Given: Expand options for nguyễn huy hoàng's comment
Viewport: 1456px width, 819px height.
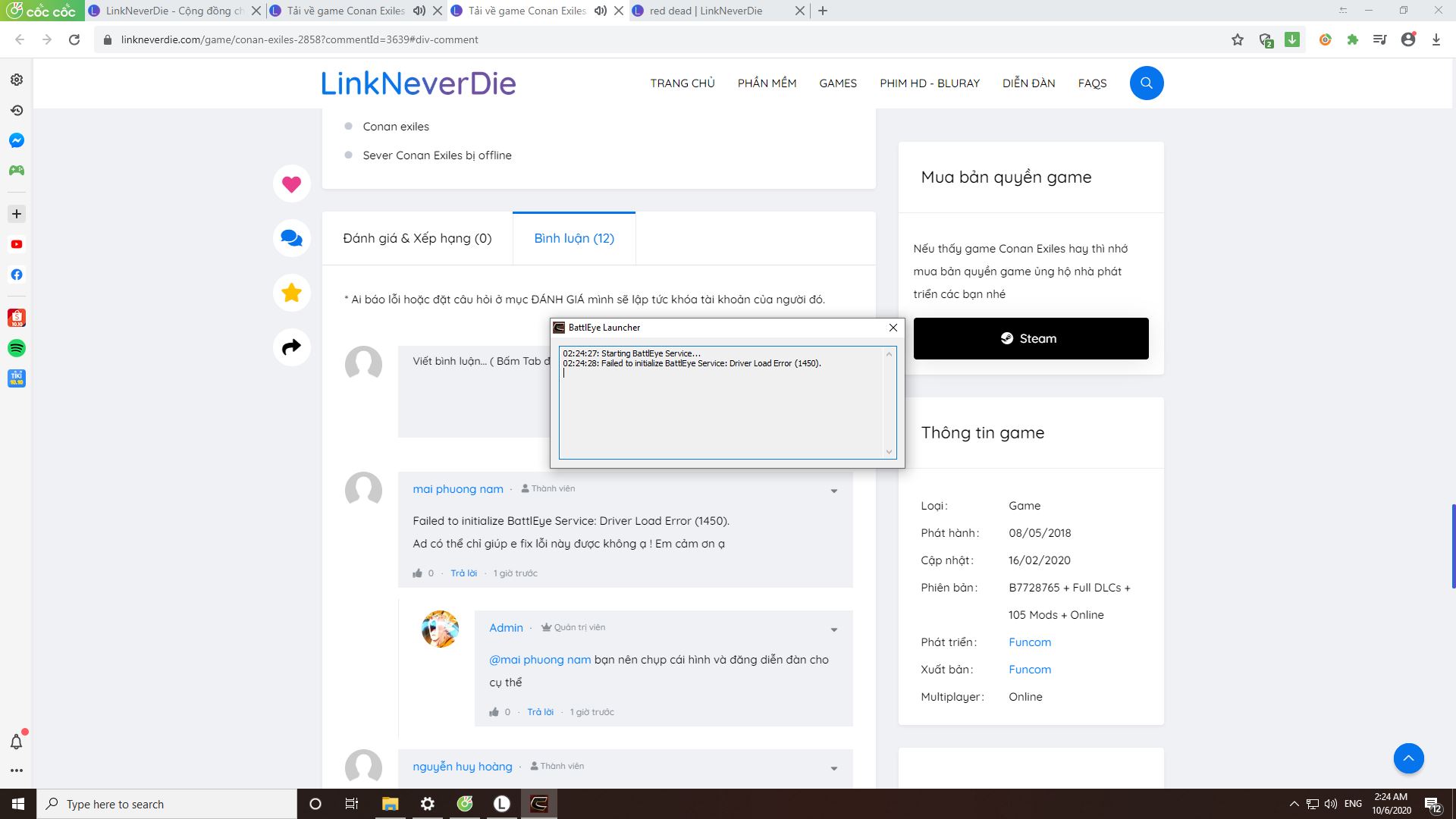Looking at the screenshot, I should click(x=833, y=769).
